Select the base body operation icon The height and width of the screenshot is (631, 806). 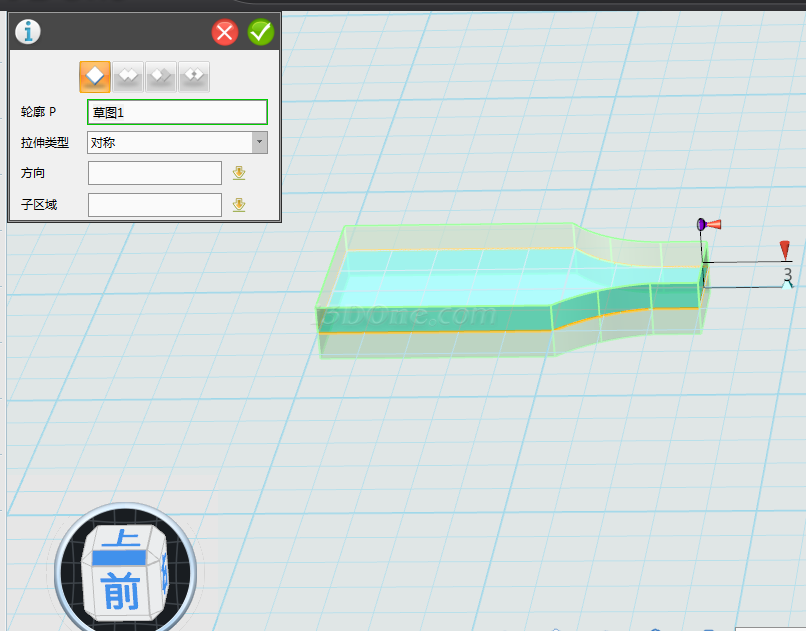coord(95,76)
